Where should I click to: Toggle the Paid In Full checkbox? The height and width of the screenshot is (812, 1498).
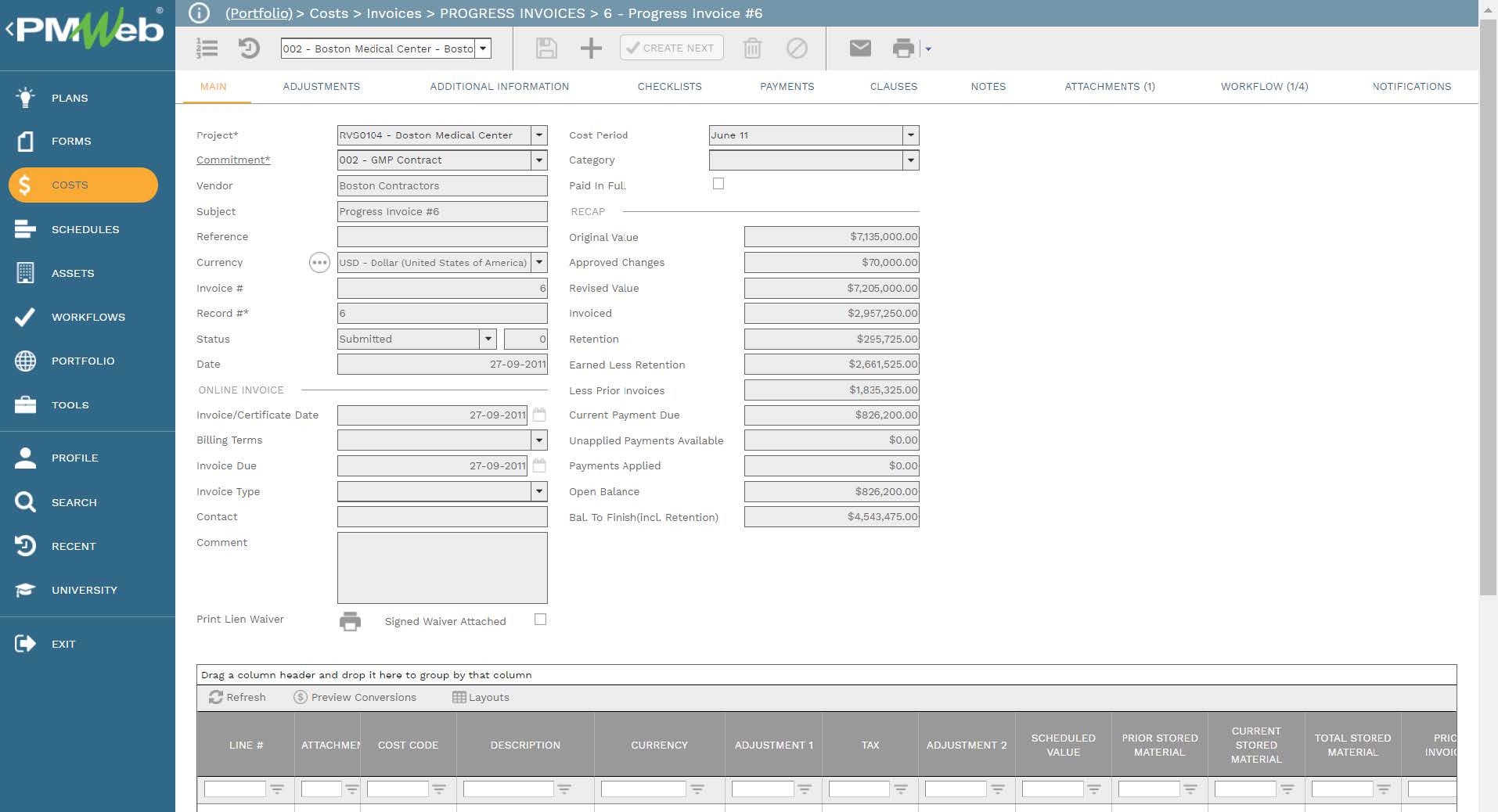[x=718, y=184]
